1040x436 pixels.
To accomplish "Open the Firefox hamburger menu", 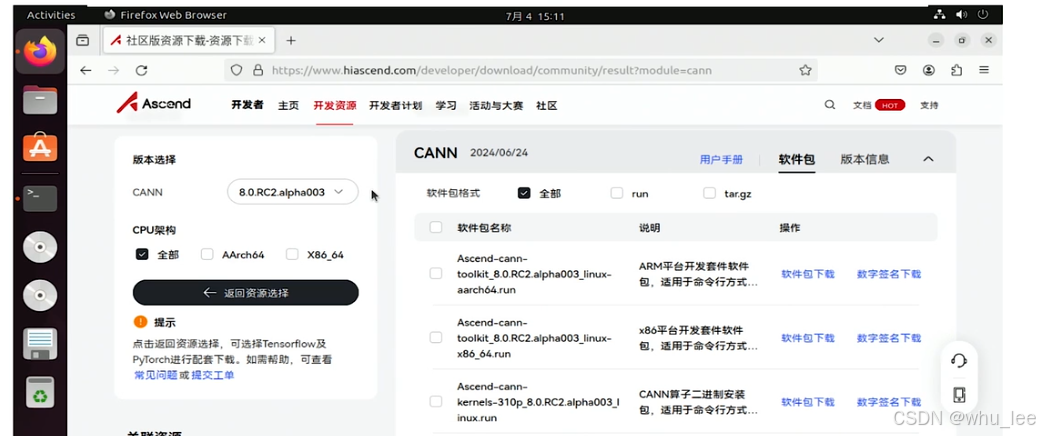I will [x=984, y=70].
